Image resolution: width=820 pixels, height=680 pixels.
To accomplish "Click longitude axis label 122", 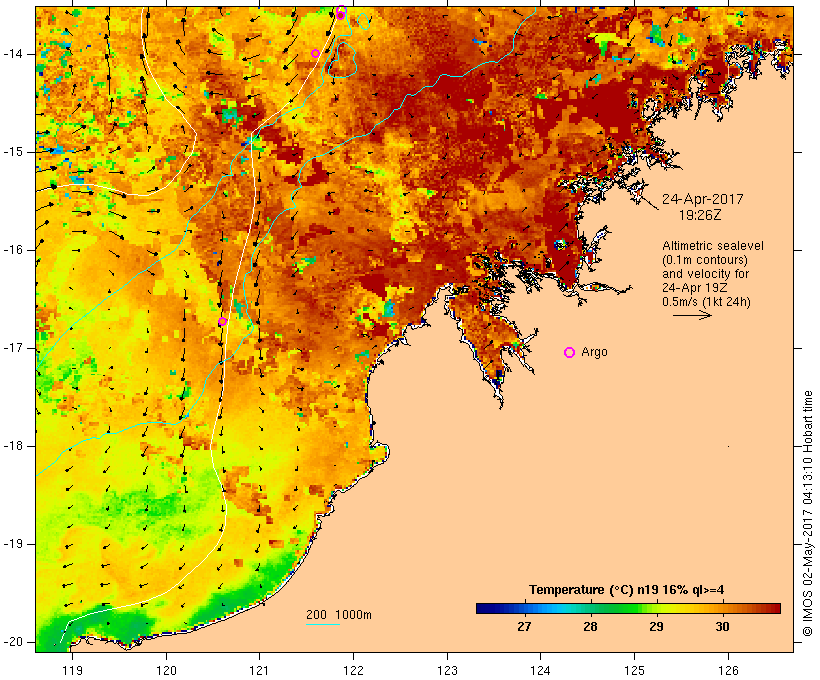I will pyautogui.click(x=353, y=670).
